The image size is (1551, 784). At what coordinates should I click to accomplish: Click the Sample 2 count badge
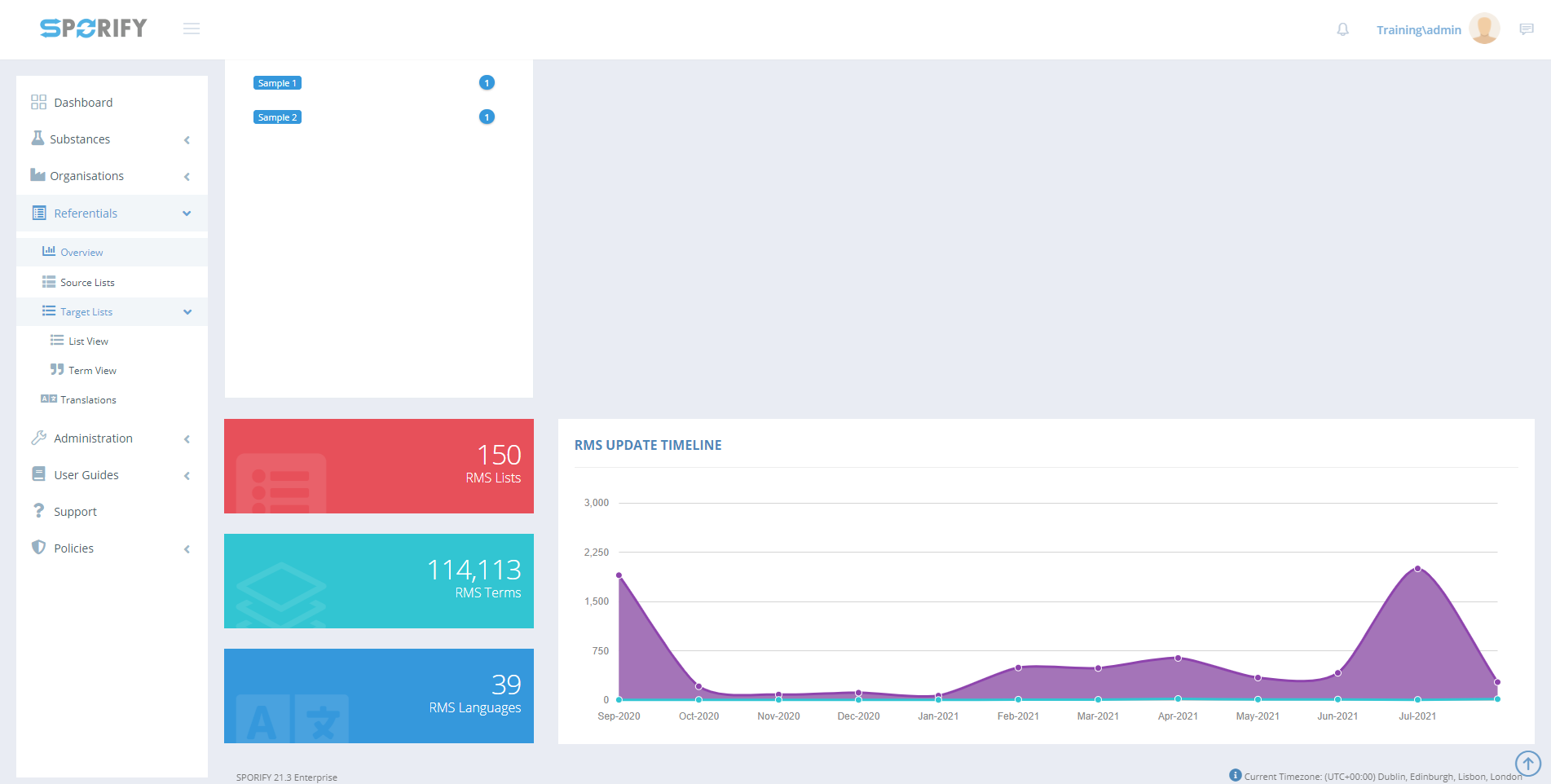click(x=487, y=117)
